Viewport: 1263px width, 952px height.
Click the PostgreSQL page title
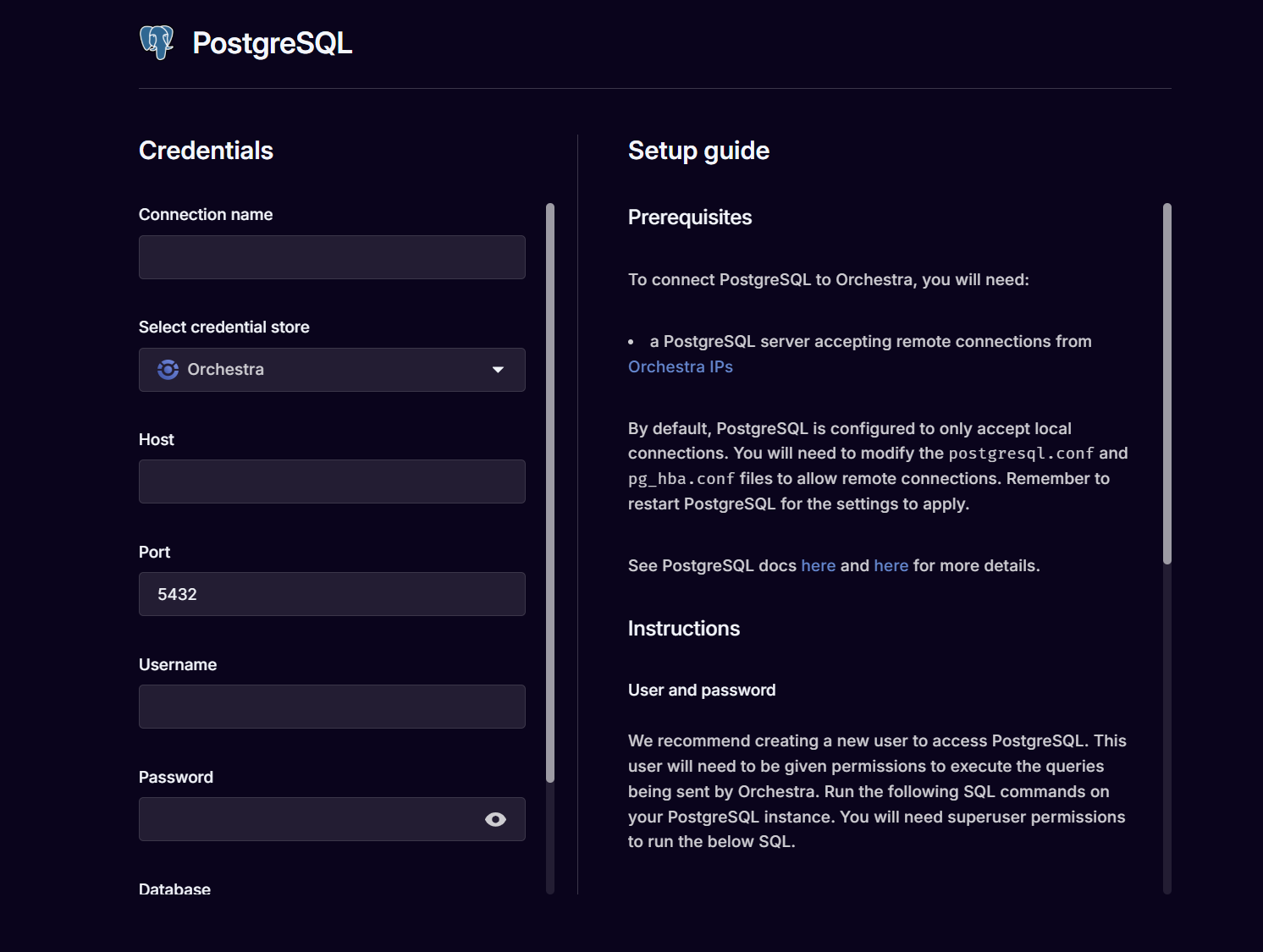273,43
